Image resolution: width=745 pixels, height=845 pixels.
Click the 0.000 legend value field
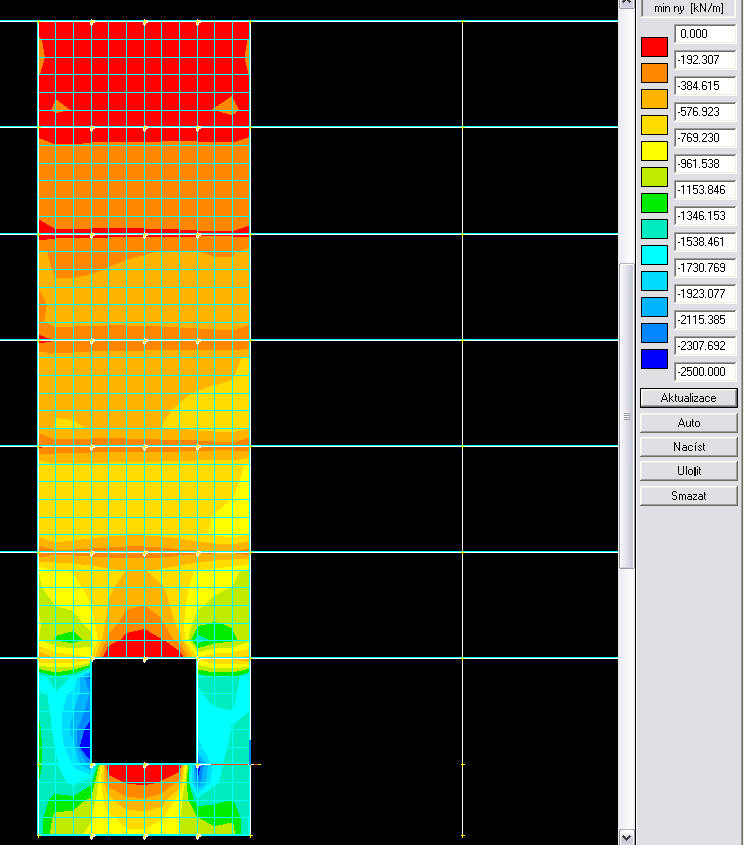coord(705,34)
